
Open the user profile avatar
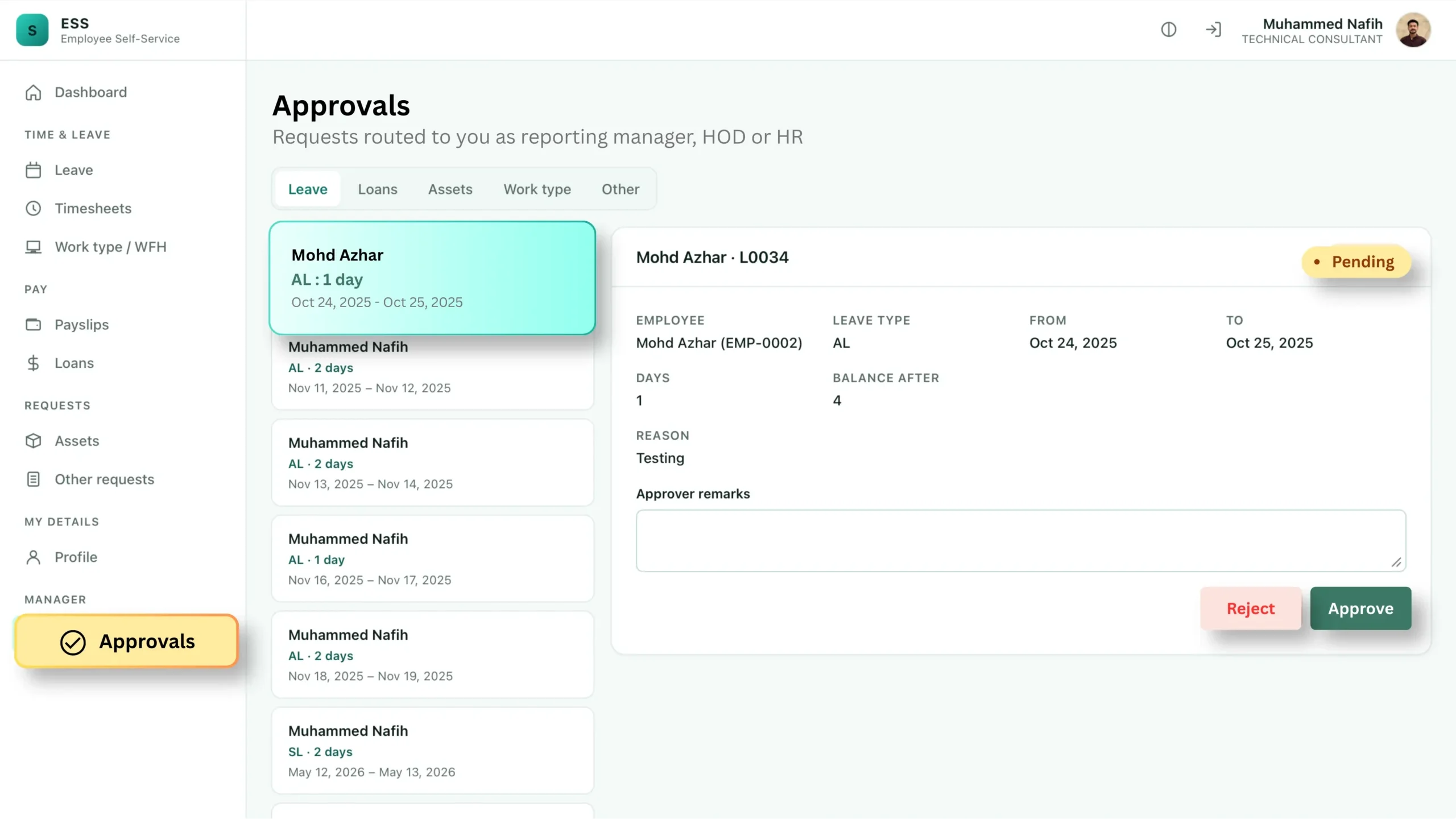[1413, 30]
